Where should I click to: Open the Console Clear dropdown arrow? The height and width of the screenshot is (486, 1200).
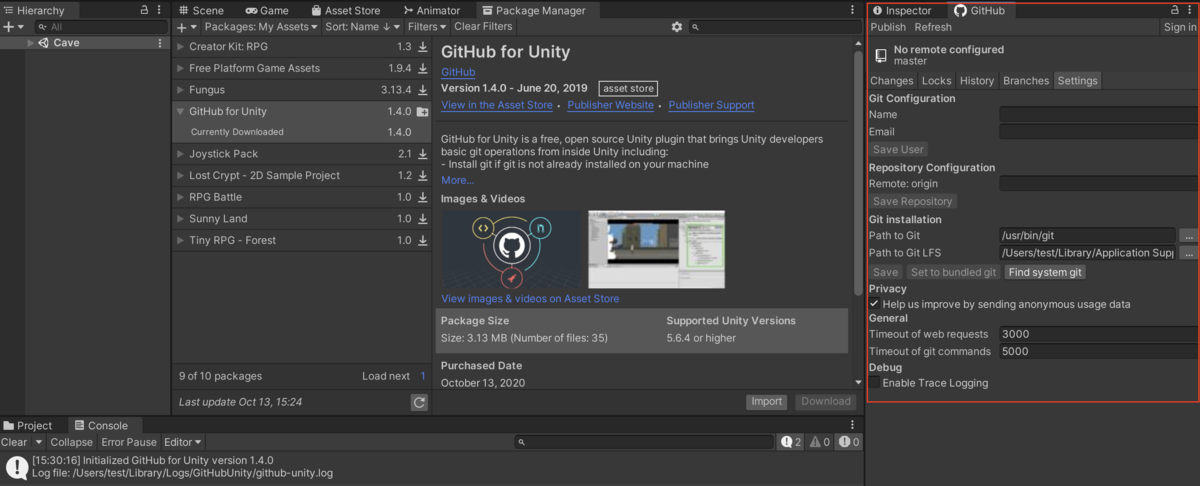coord(39,442)
